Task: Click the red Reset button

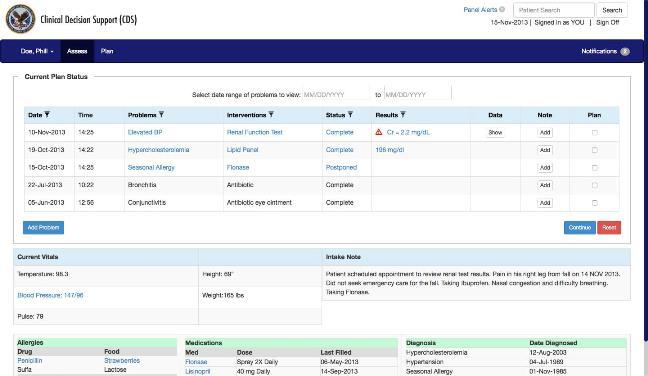Action: click(x=609, y=228)
